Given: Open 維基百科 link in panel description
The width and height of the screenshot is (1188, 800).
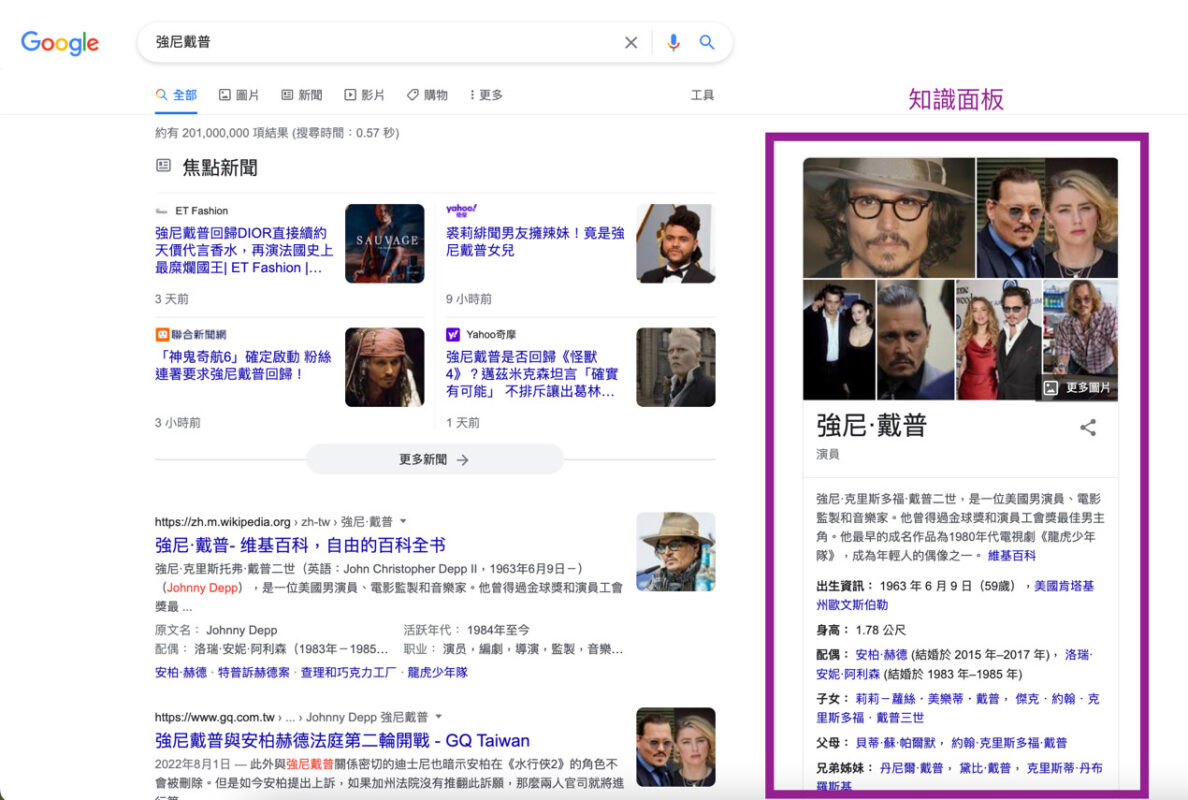Looking at the screenshot, I should 1011,555.
